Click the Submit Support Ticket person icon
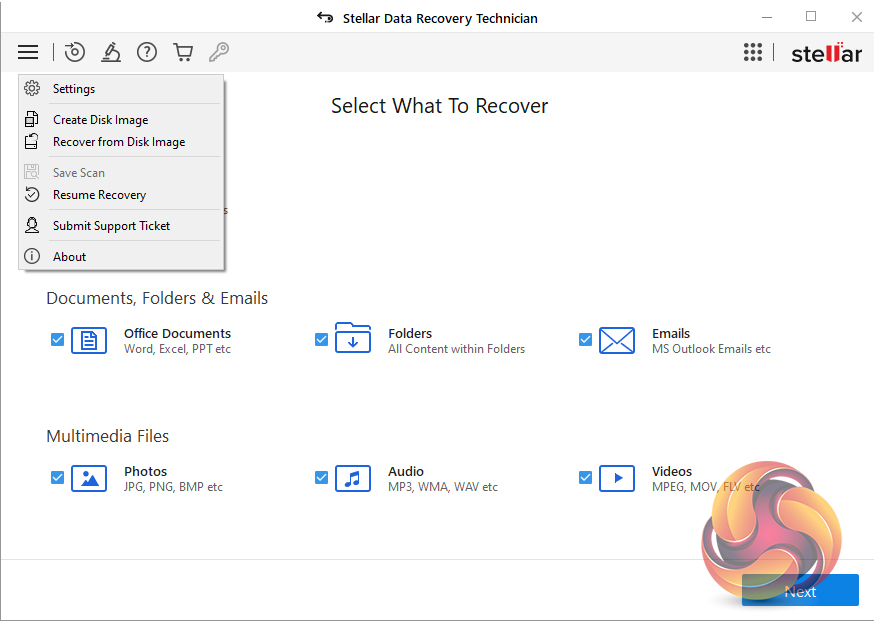This screenshot has height=621, width=874. [x=32, y=225]
